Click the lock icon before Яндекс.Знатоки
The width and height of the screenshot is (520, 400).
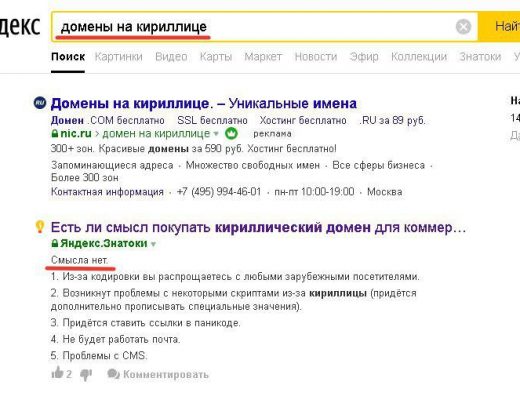click(55, 243)
